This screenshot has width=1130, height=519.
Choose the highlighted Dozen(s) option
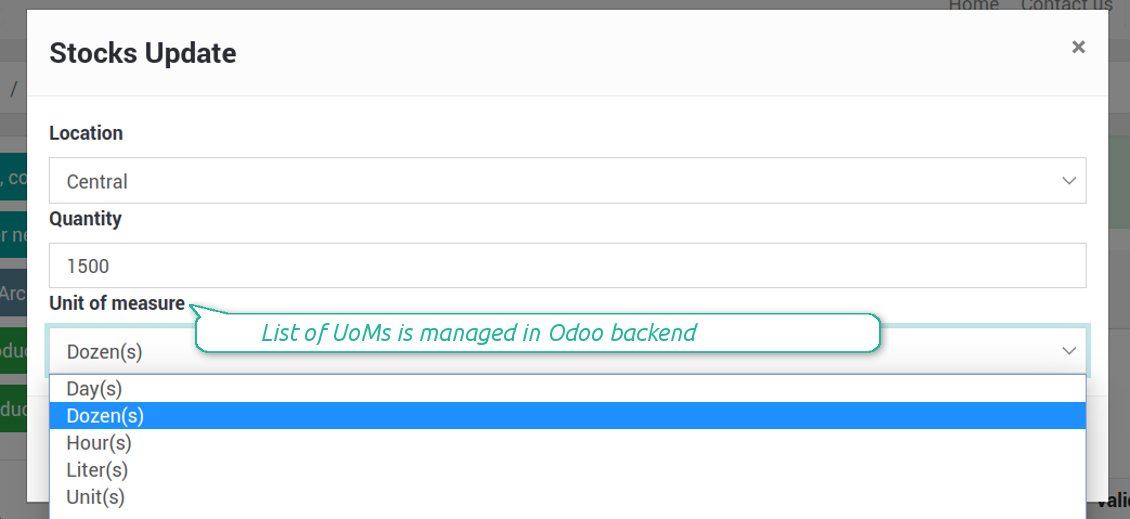[x=105, y=416]
